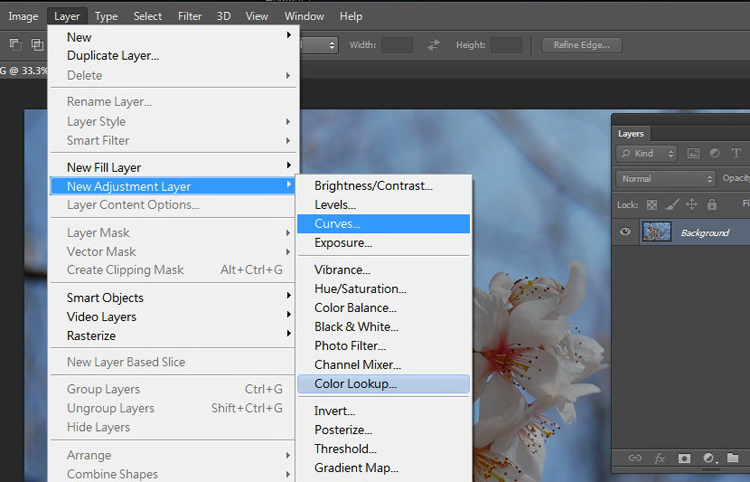The image size is (750, 482).
Task: Choose Photo Filter... adjustment
Action: (x=384, y=346)
